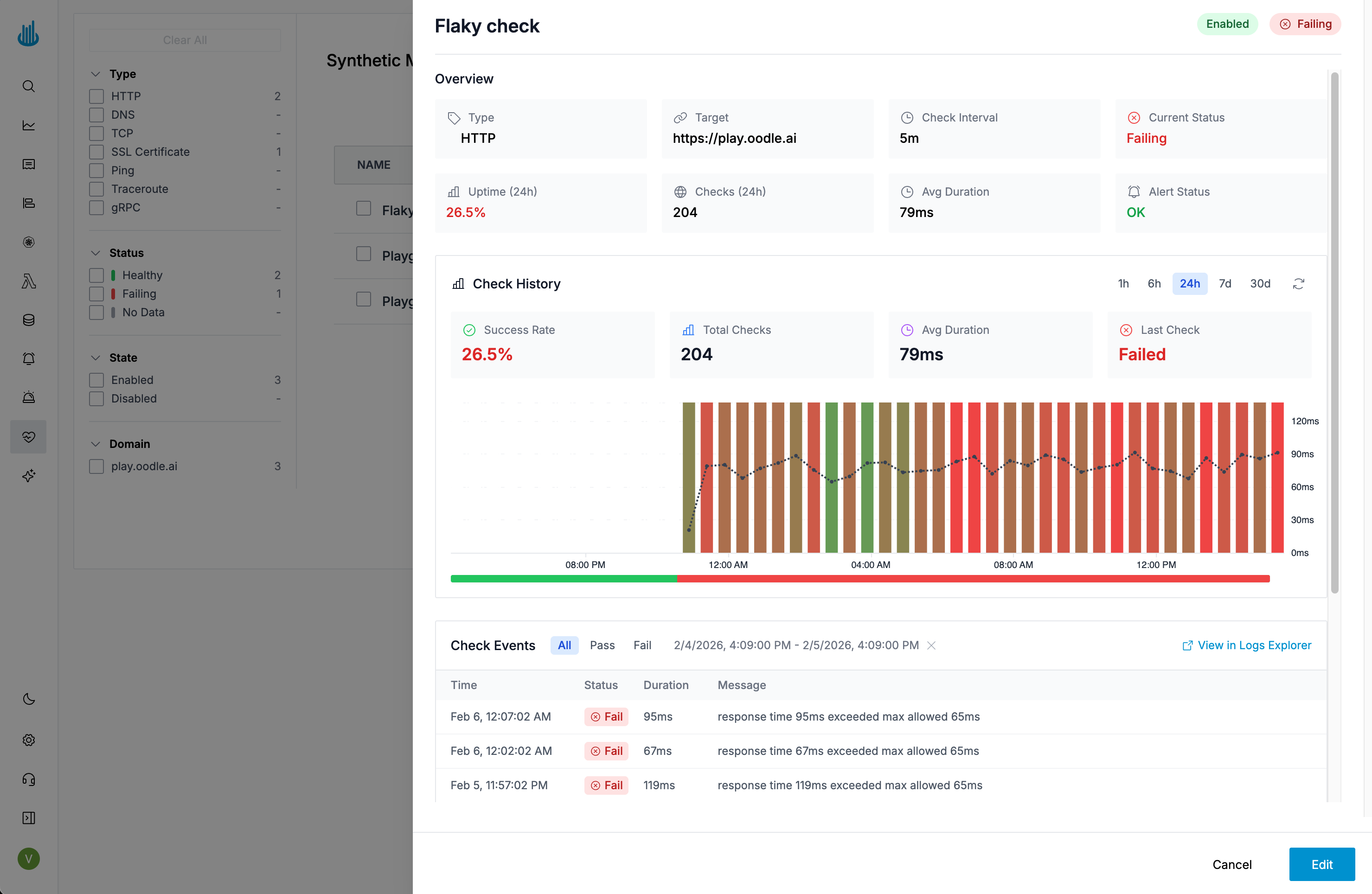
Task: Open the alerts bell icon in the sidebar
Action: [x=28, y=358]
